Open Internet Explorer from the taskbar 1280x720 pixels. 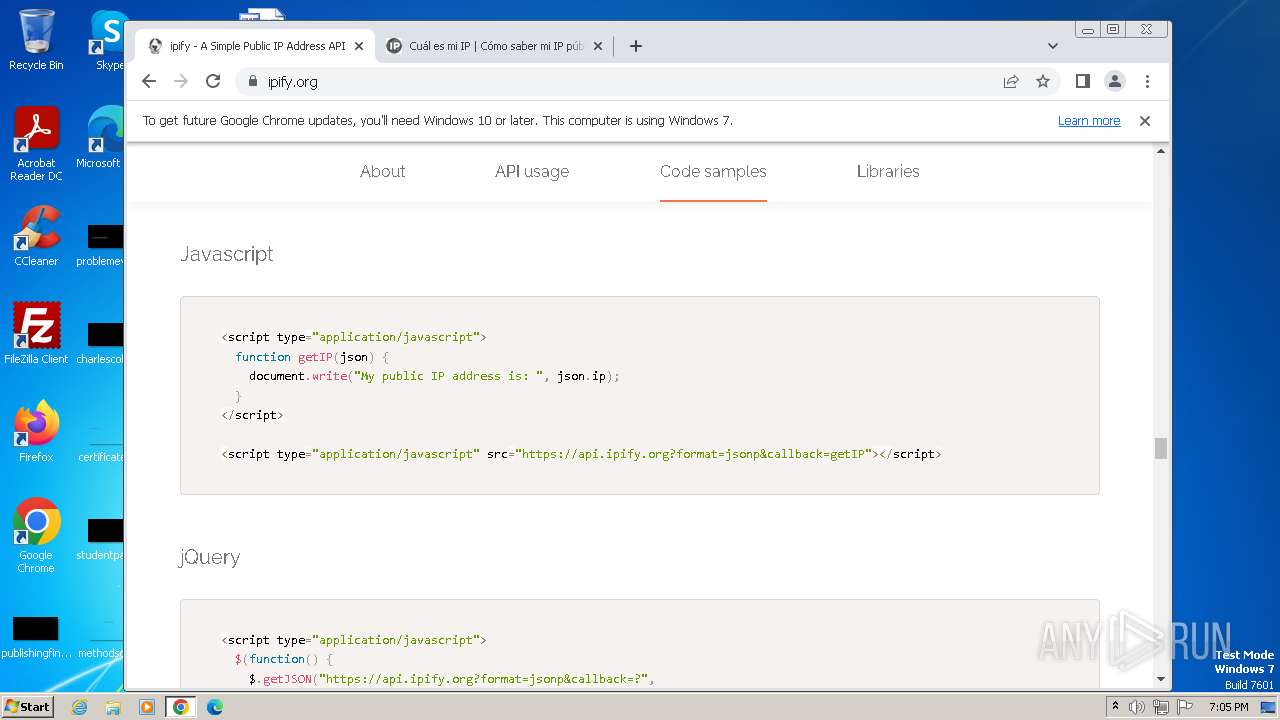pyautogui.click(x=79, y=707)
